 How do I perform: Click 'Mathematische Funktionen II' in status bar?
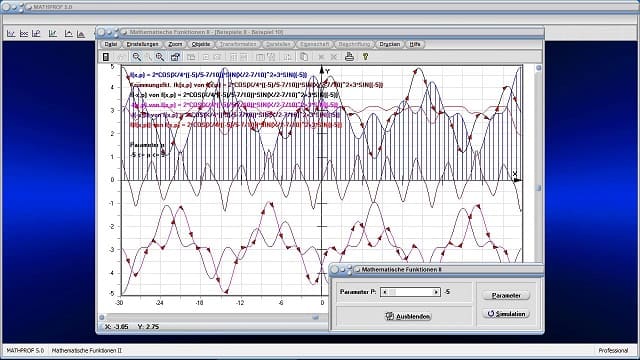point(87,350)
